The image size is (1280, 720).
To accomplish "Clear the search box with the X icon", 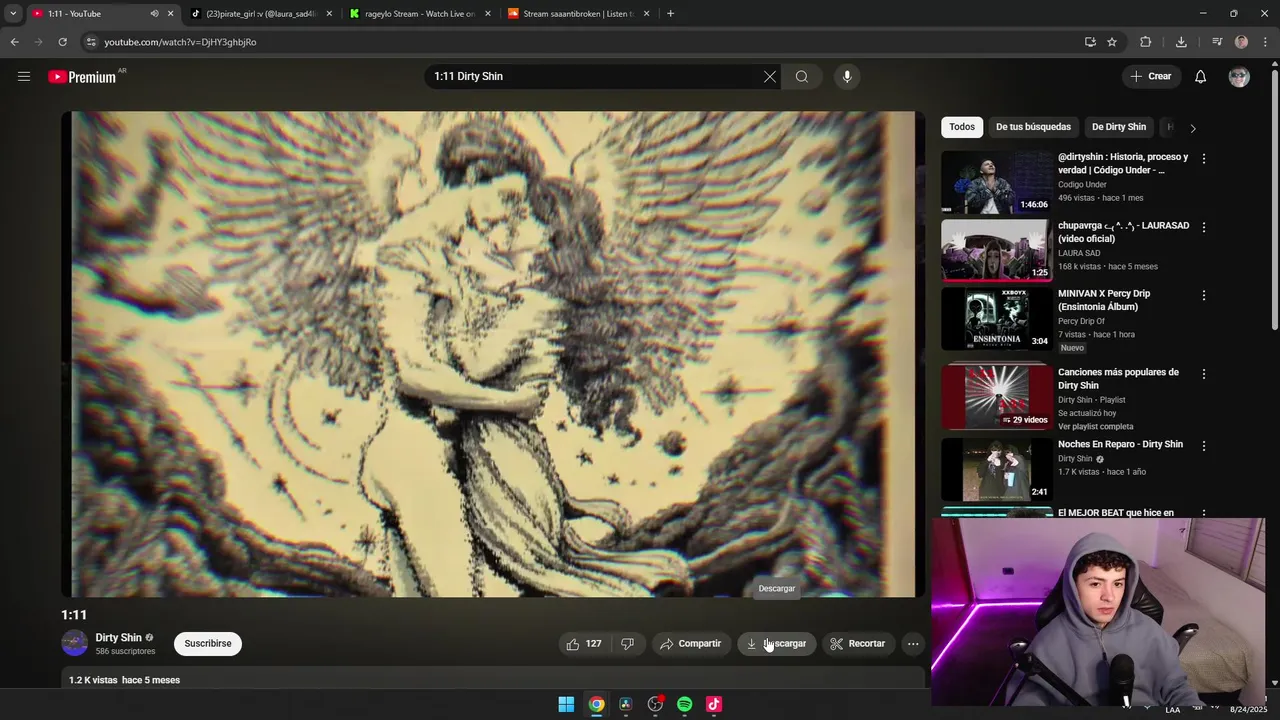I will [x=770, y=77].
